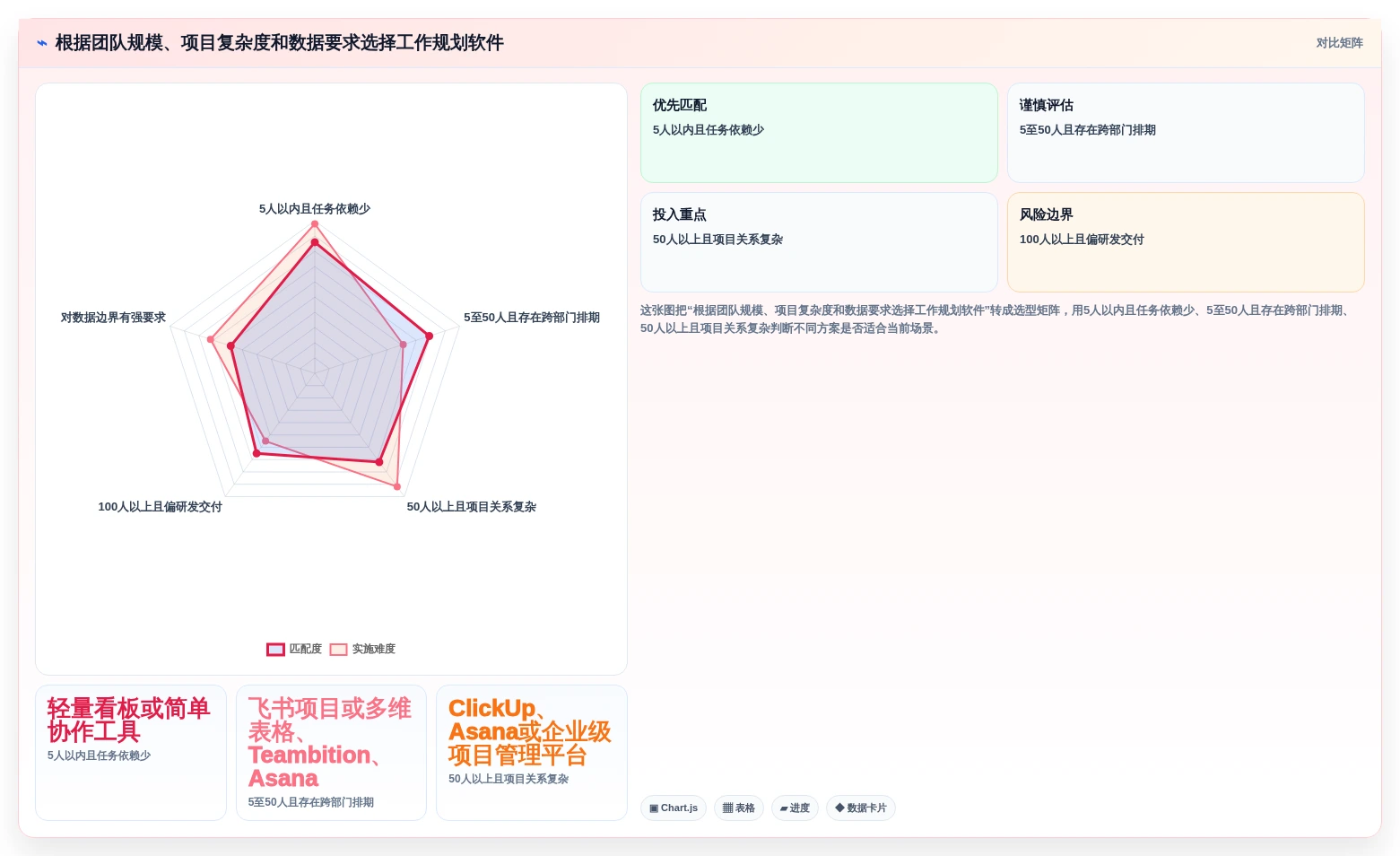Click 100人以上且偏研发交付 text in 风险边界 card
Screen dimensions: 1400x856
click(x=1082, y=240)
